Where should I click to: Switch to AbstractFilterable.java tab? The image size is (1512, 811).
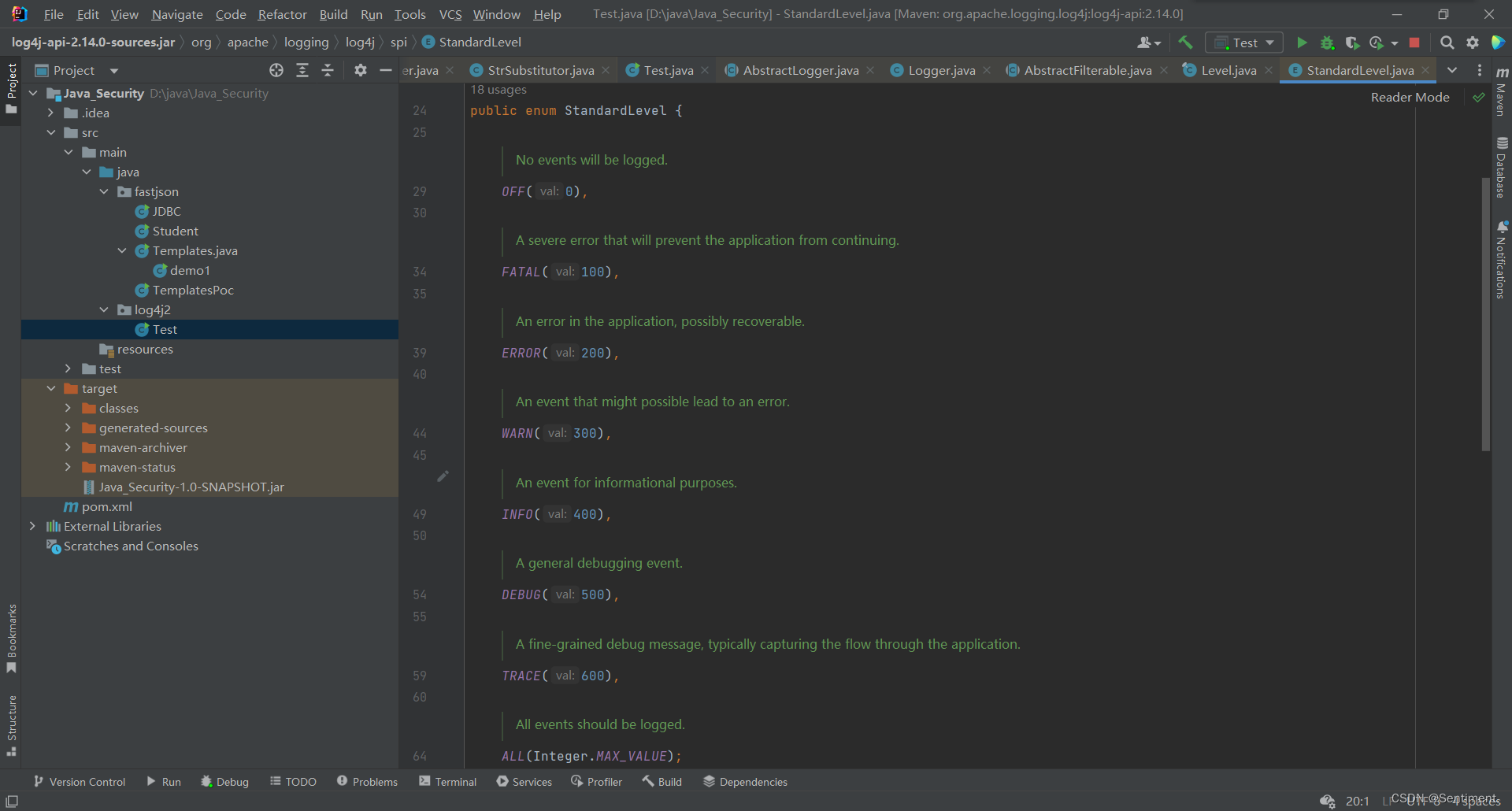click(1088, 70)
